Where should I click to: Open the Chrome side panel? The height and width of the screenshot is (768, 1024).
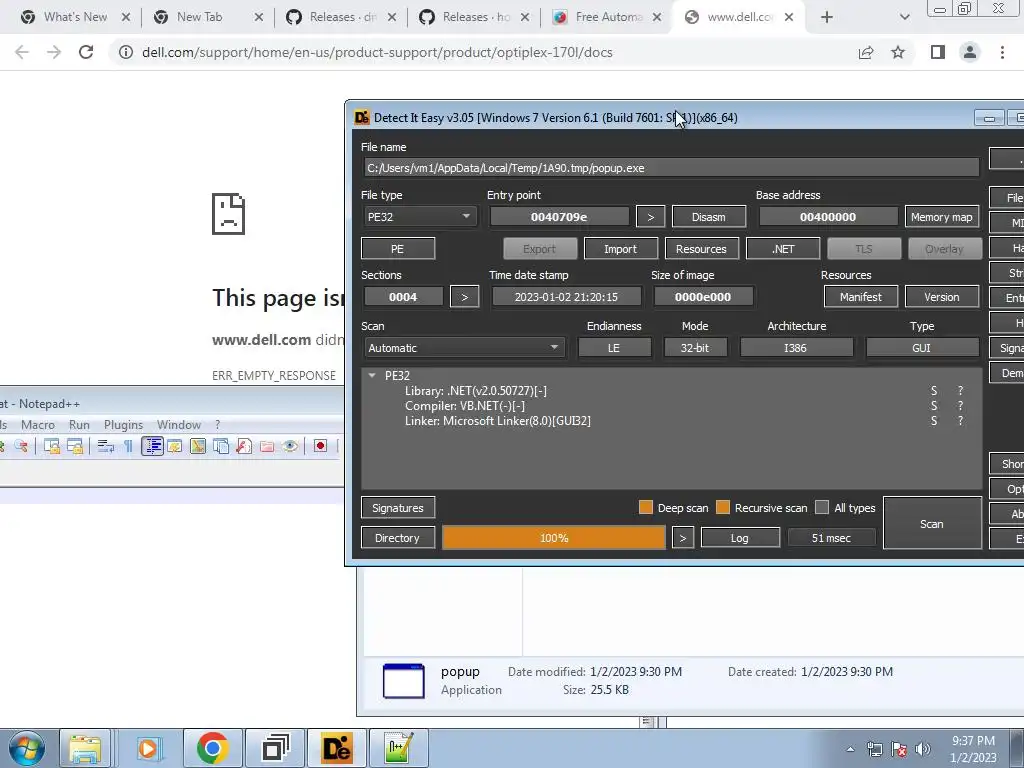(x=938, y=52)
